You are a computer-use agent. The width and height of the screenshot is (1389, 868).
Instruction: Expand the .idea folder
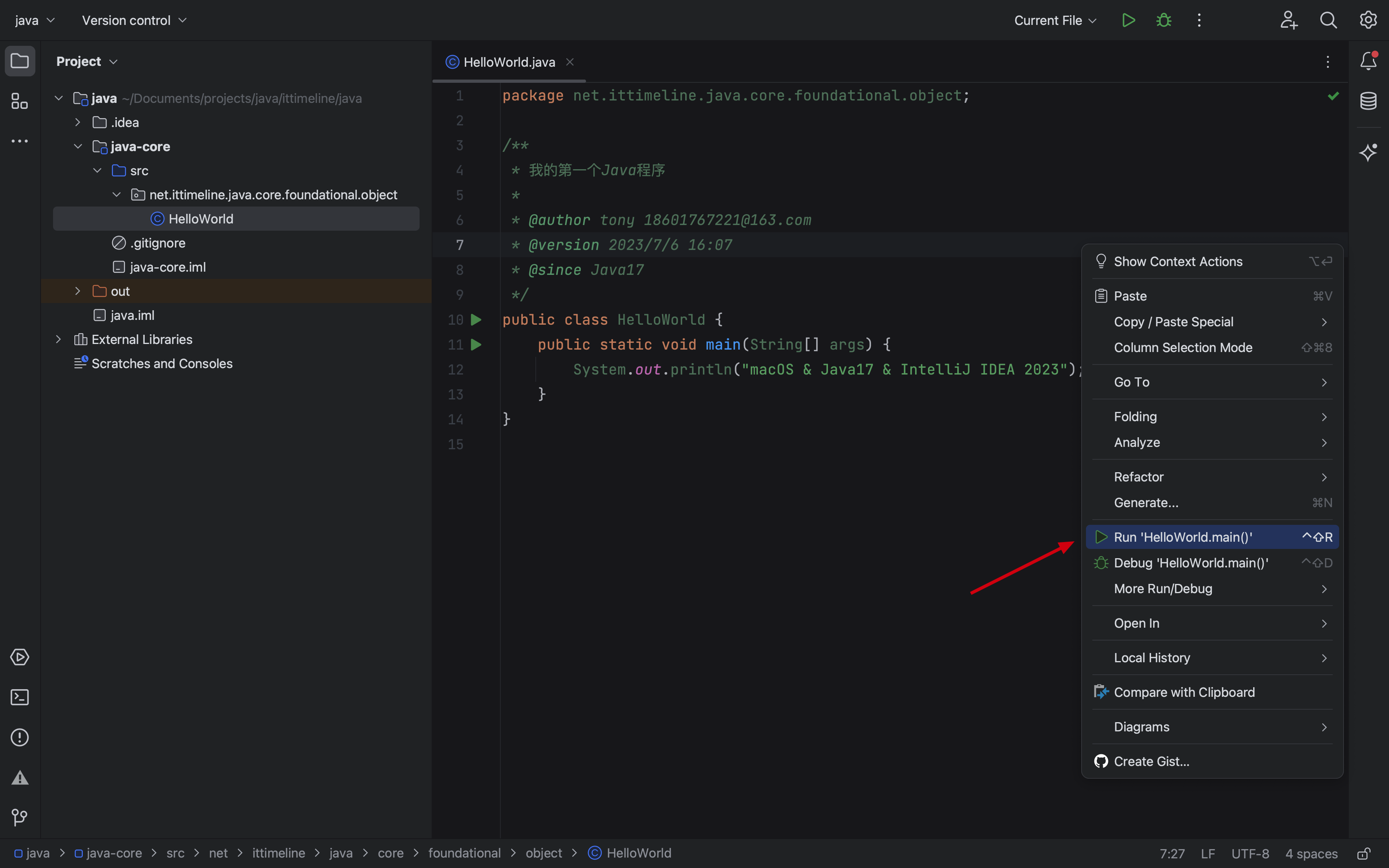pyautogui.click(x=78, y=122)
